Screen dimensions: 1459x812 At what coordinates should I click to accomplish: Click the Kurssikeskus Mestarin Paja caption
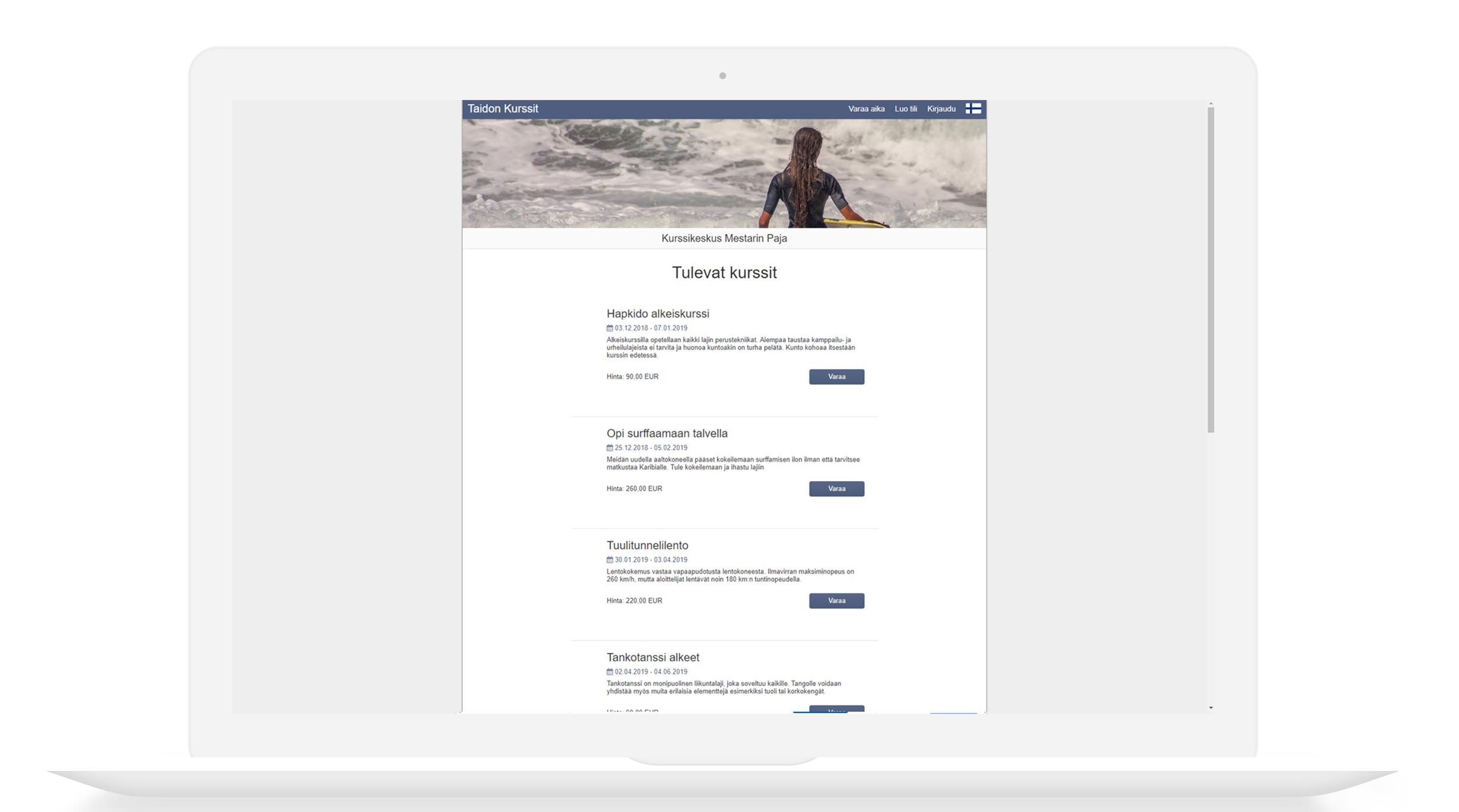coord(724,238)
